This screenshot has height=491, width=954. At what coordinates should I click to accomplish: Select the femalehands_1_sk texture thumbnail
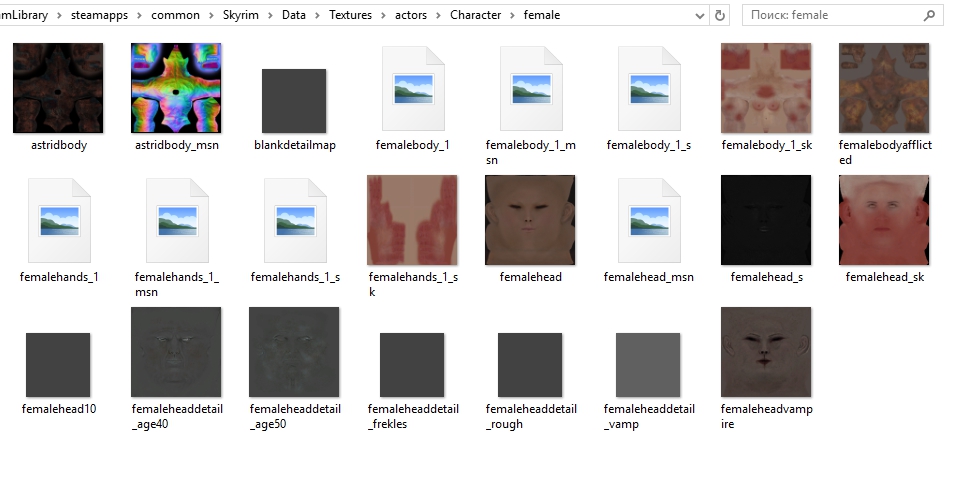point(412,220)
